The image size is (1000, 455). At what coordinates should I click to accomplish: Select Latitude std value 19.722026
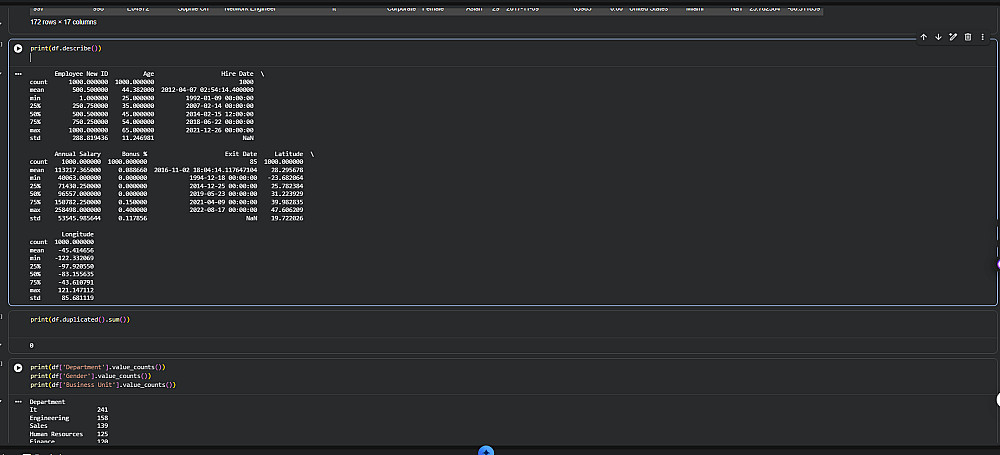click(287, 218)
